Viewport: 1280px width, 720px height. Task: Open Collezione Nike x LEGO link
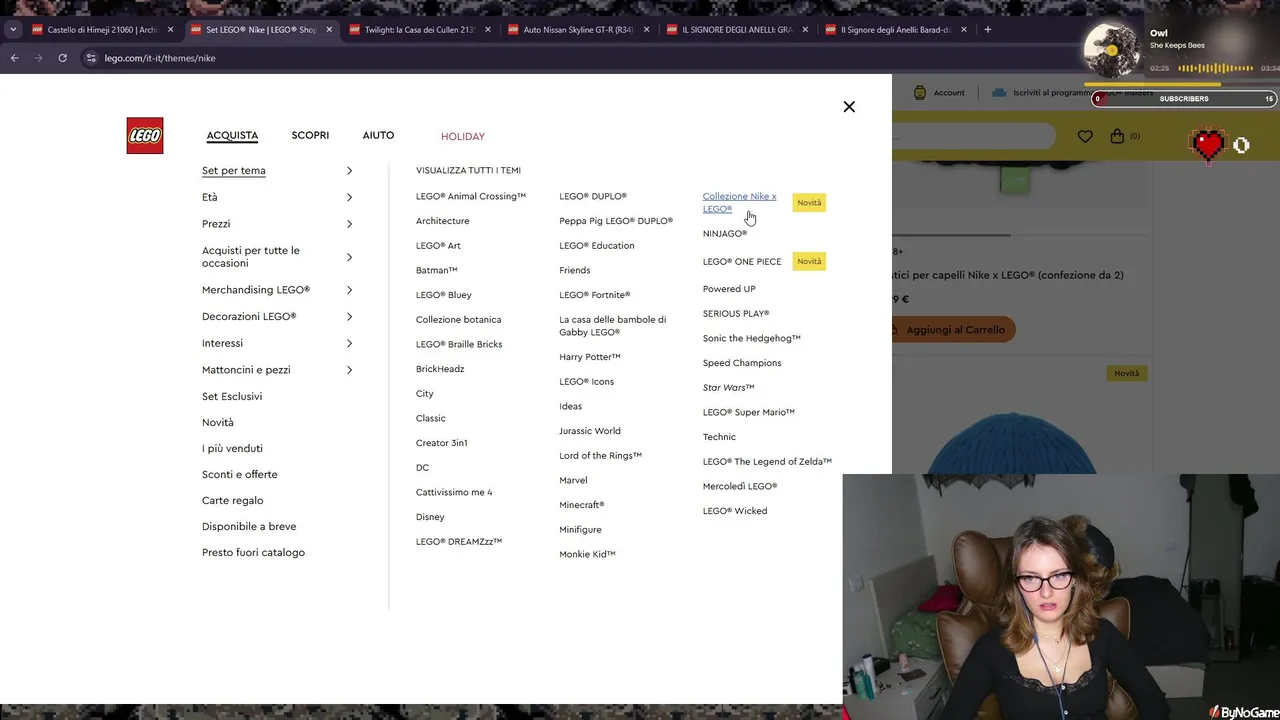pos(739,202)
